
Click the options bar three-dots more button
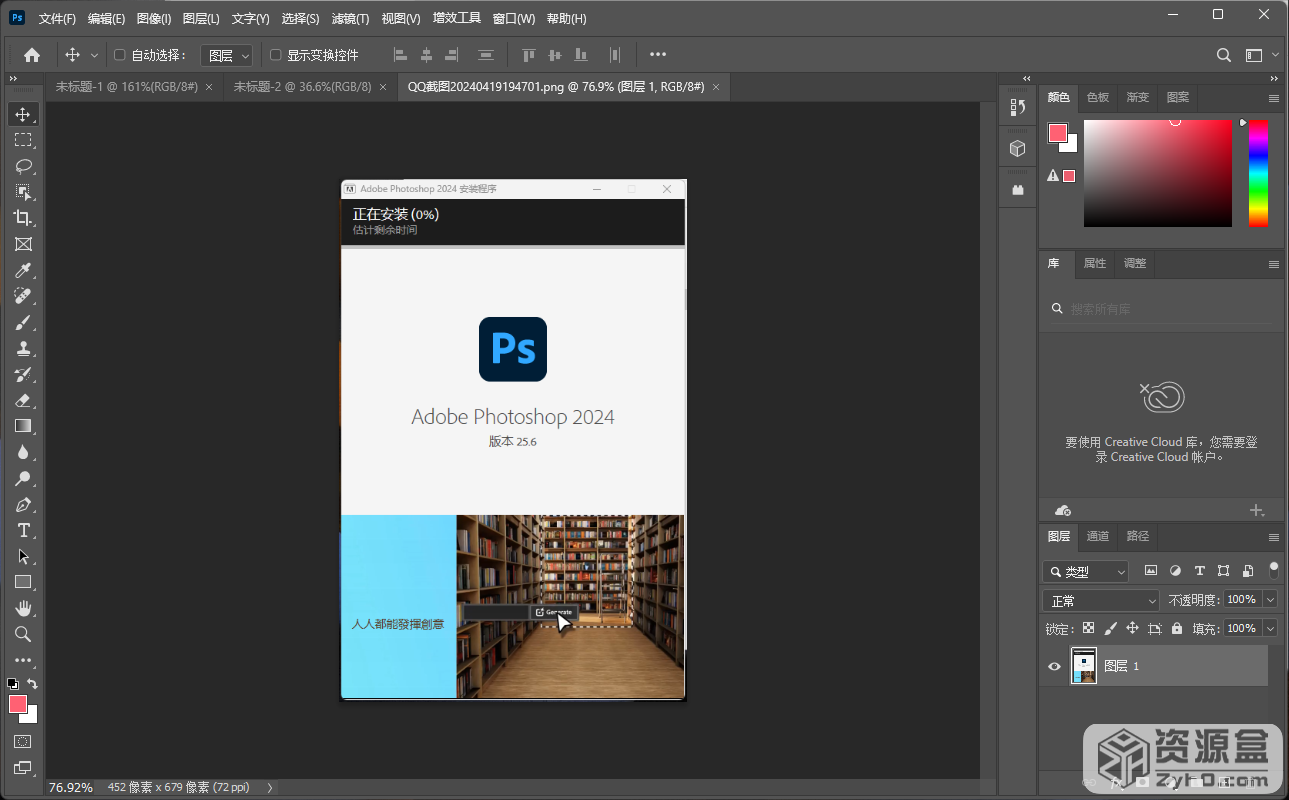coord(658,55)
